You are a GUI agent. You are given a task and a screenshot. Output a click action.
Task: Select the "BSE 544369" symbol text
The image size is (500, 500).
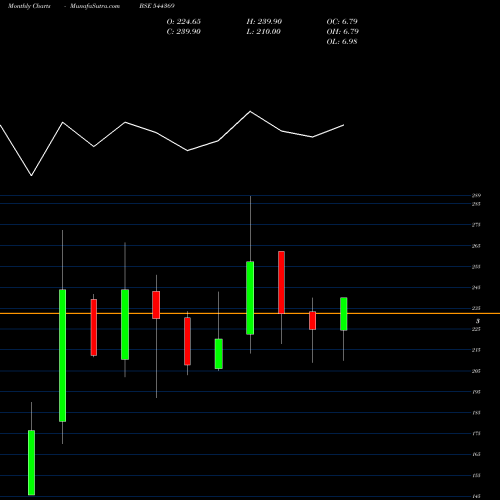pyautogui.click(x=157, y=6)
